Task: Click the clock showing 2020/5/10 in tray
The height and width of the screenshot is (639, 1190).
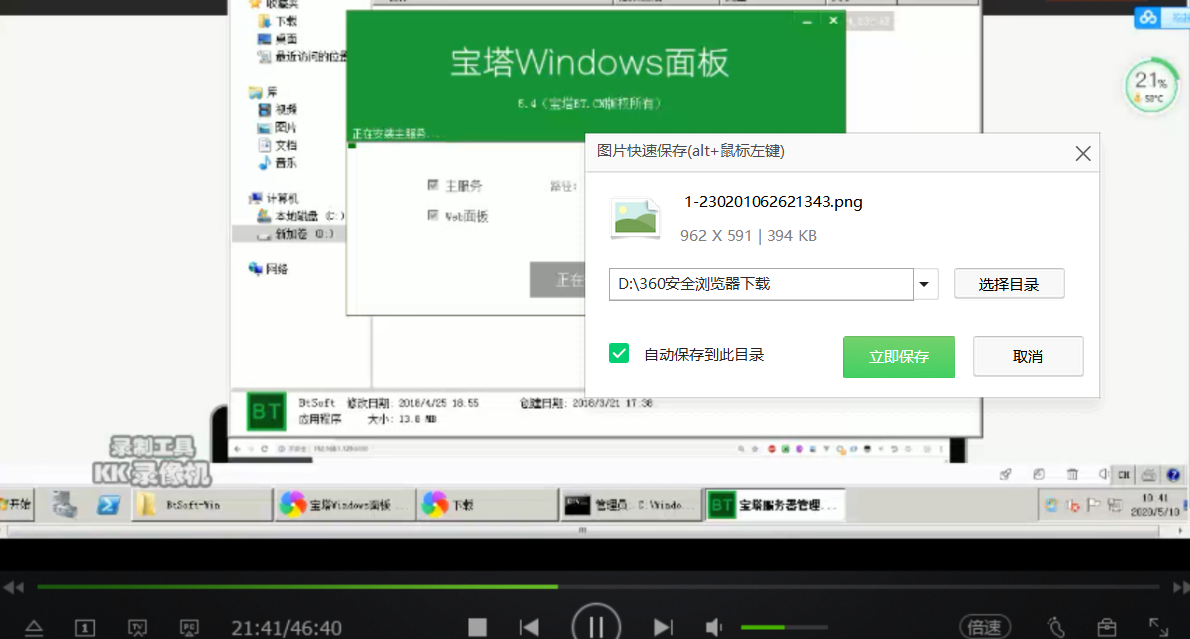Action: 1155,505
